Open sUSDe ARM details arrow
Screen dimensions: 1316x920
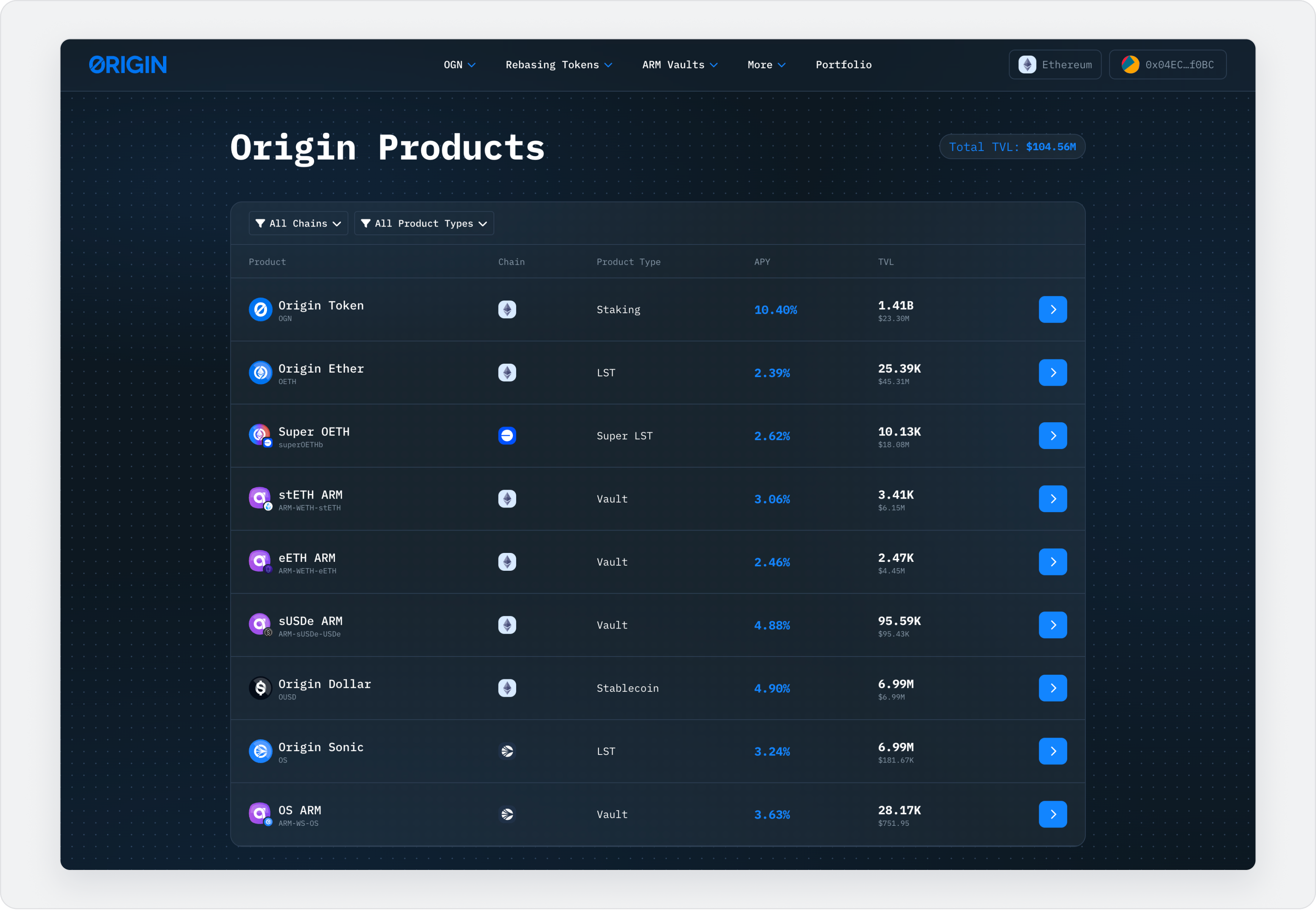tap(1053, 625)
